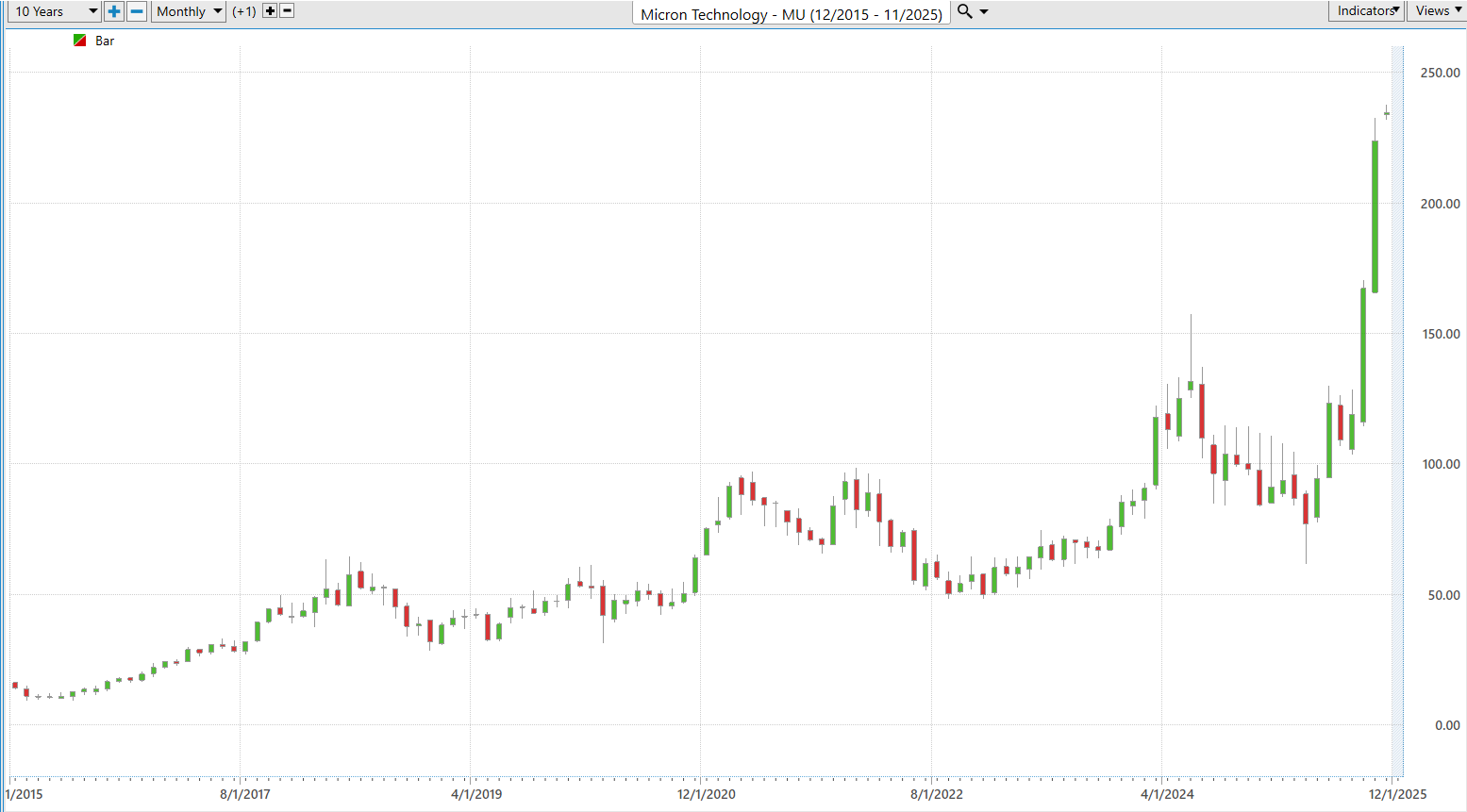This screenshot has width=1467, height=812.
Task: Click the 12/1/2020 date axis label
Action: 706,794
